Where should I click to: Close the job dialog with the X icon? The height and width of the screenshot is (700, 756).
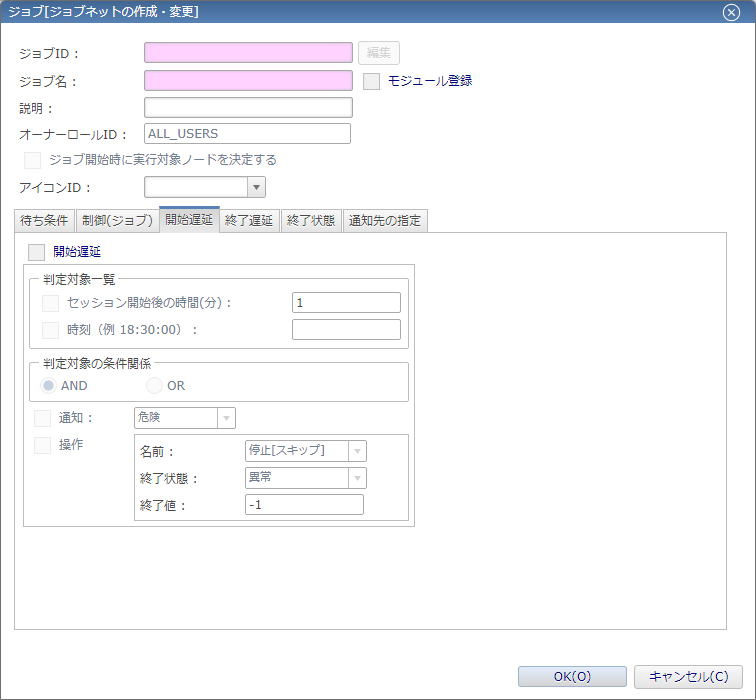coord(731,12)
